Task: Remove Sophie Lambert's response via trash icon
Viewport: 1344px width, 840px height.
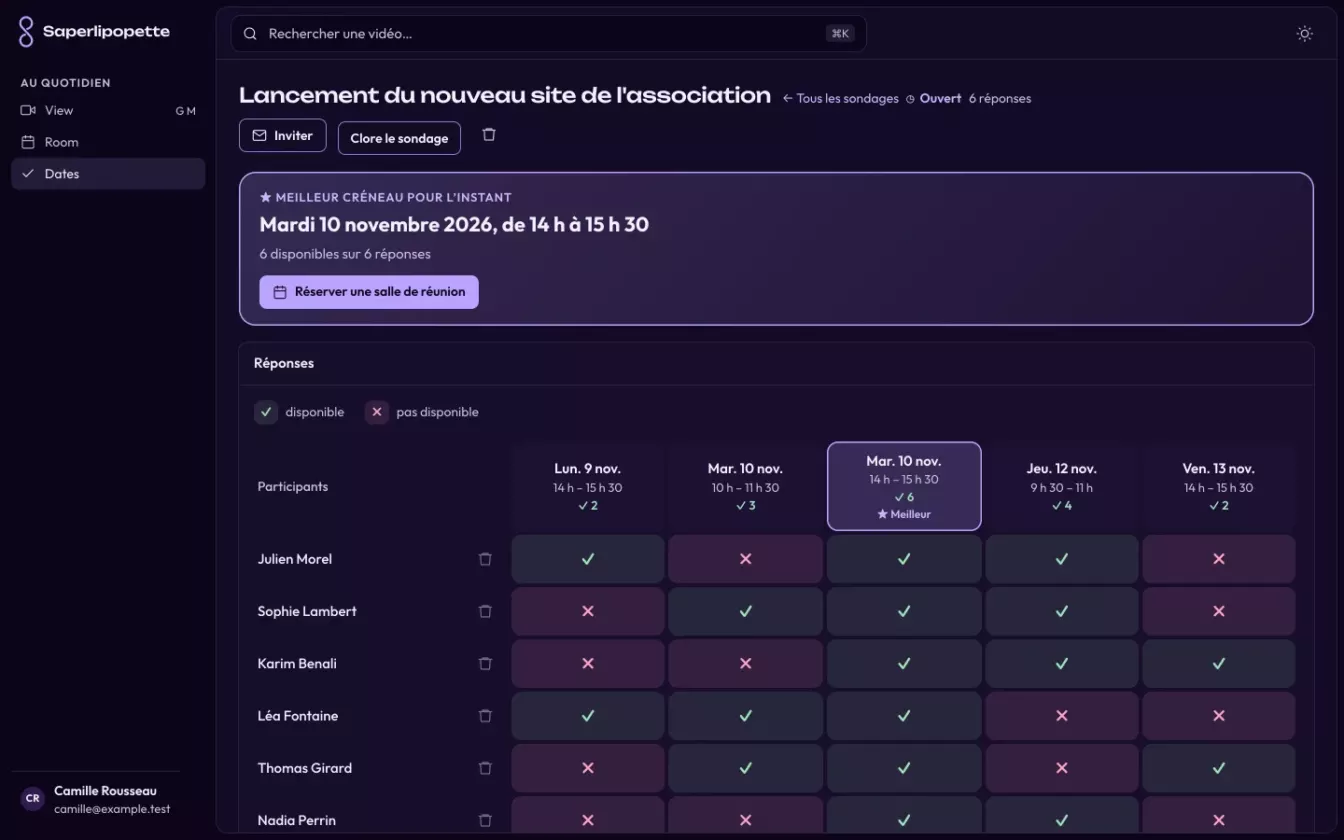Action: (x=485, y=611)
